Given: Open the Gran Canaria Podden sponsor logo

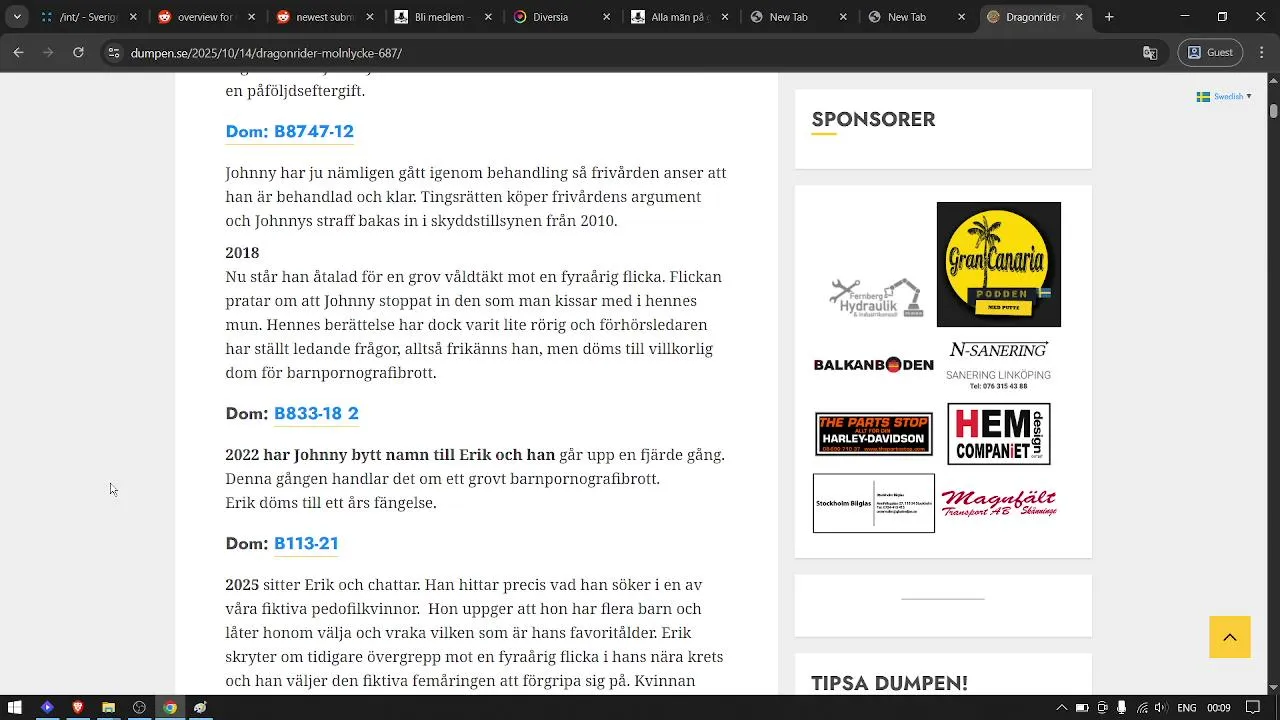Looking at the screenshot, I should click(x=998, y=264).
